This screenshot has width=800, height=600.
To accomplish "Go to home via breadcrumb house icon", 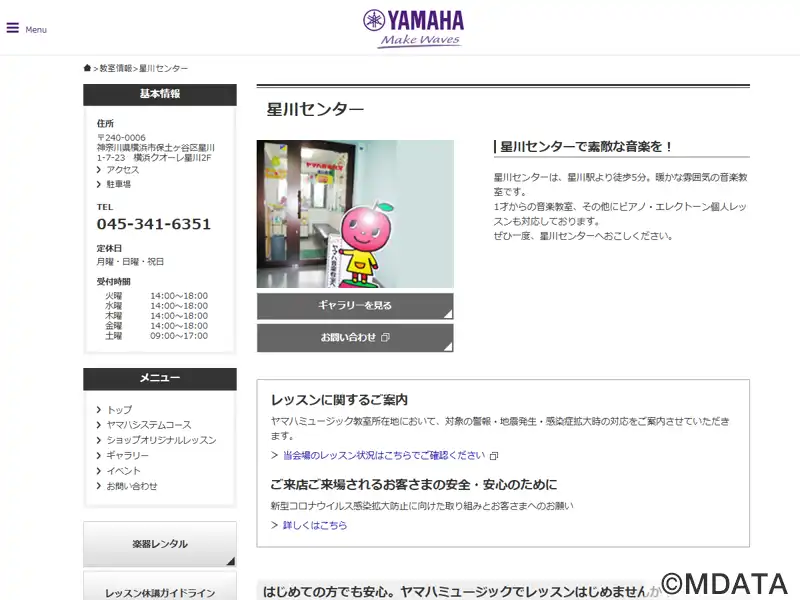I will [87, 68].
